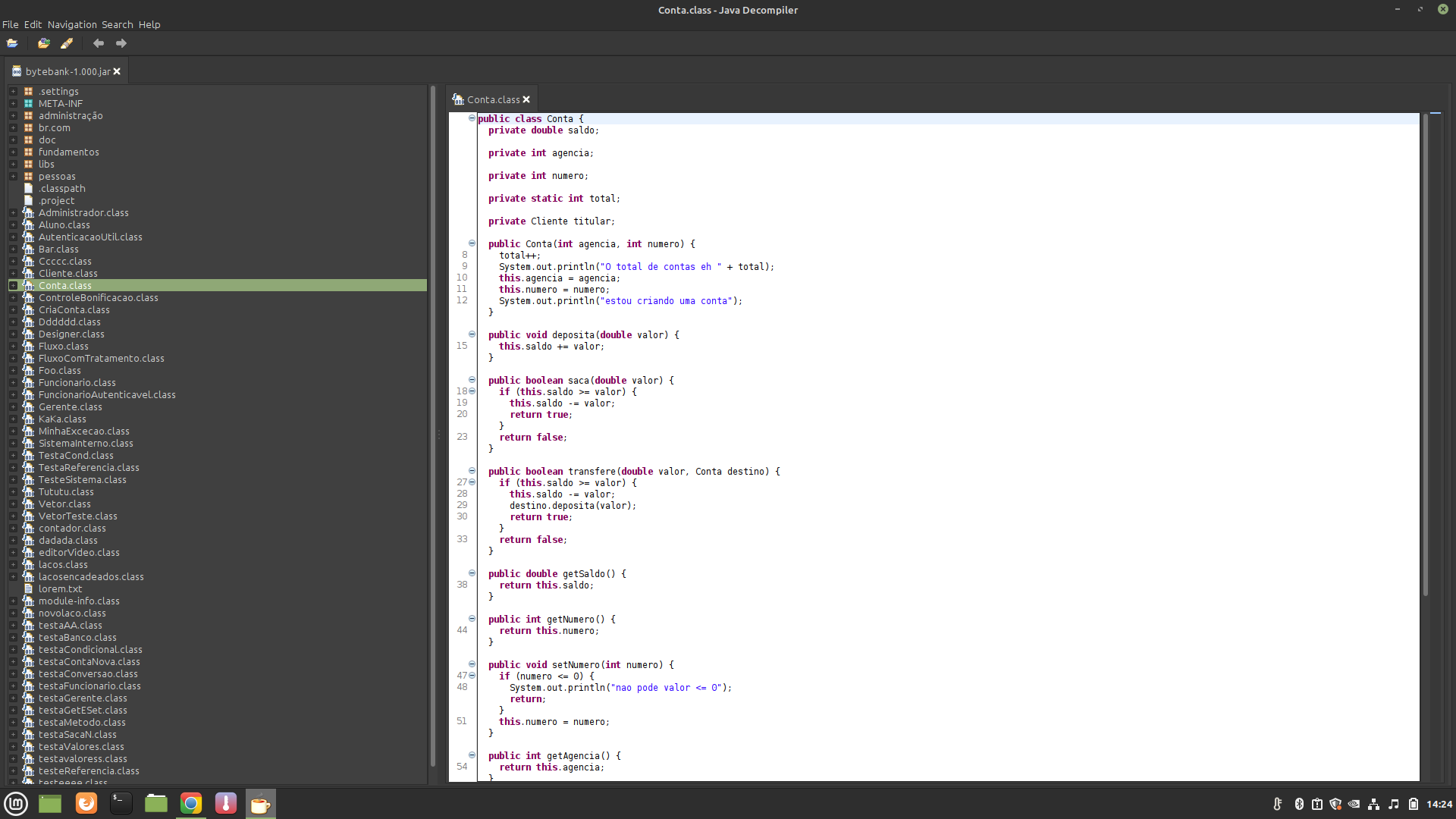The width and height of the screenshot is (1456, 819).
Task: Open the Edit menu
Action: [x=33, y=24]
